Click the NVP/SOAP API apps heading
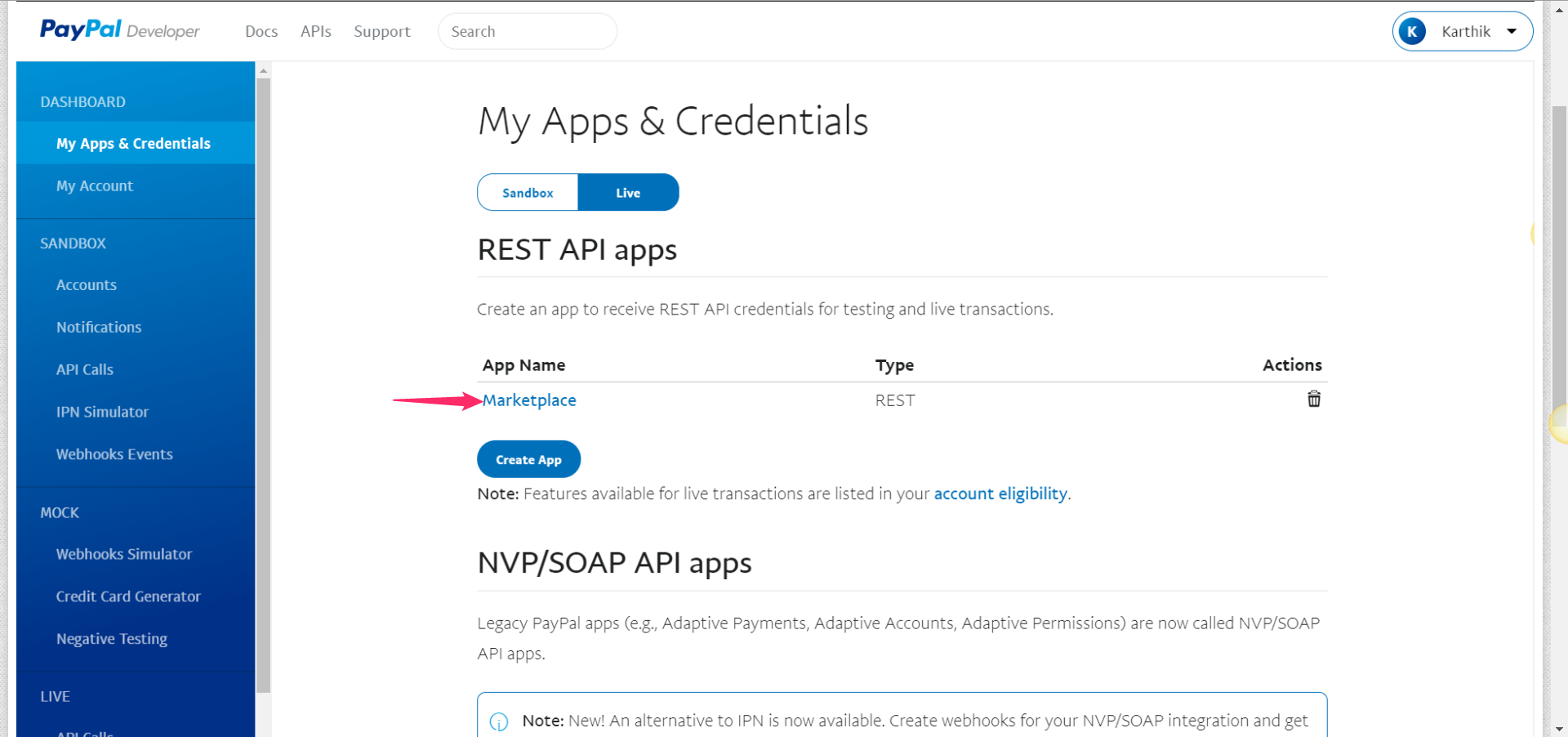1568x737 pixels. [x=614, y=563]
